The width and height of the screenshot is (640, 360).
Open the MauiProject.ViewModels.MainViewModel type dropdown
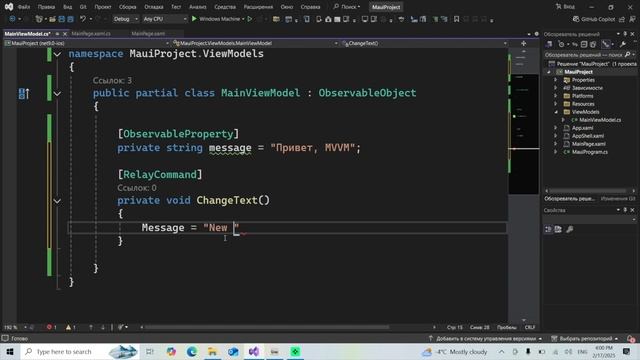point(256,43)
